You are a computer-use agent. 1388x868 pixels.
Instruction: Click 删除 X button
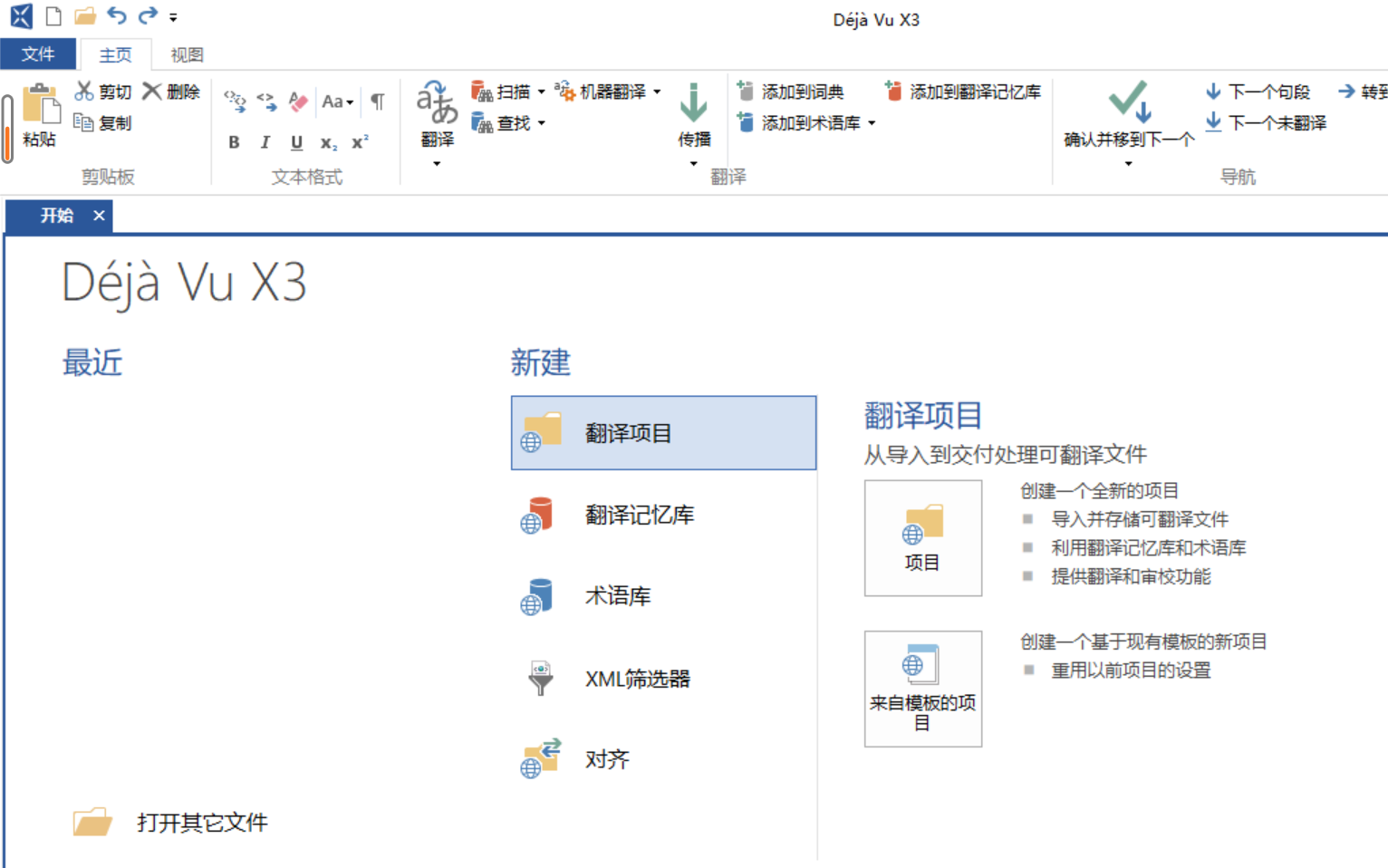[171, 92]
